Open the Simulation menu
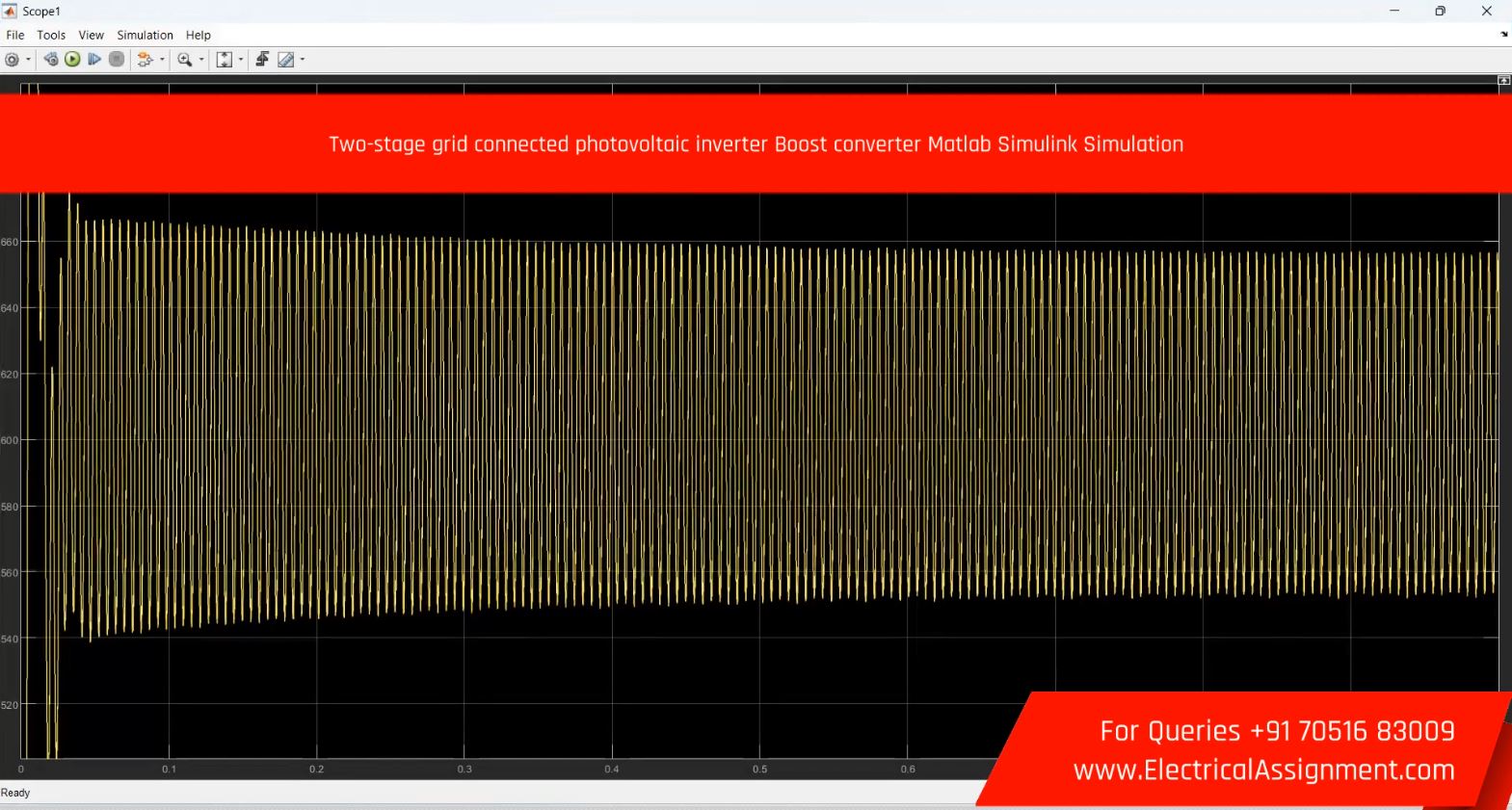The height and width of the screenshot is (810, 1512). click(145, 35)
